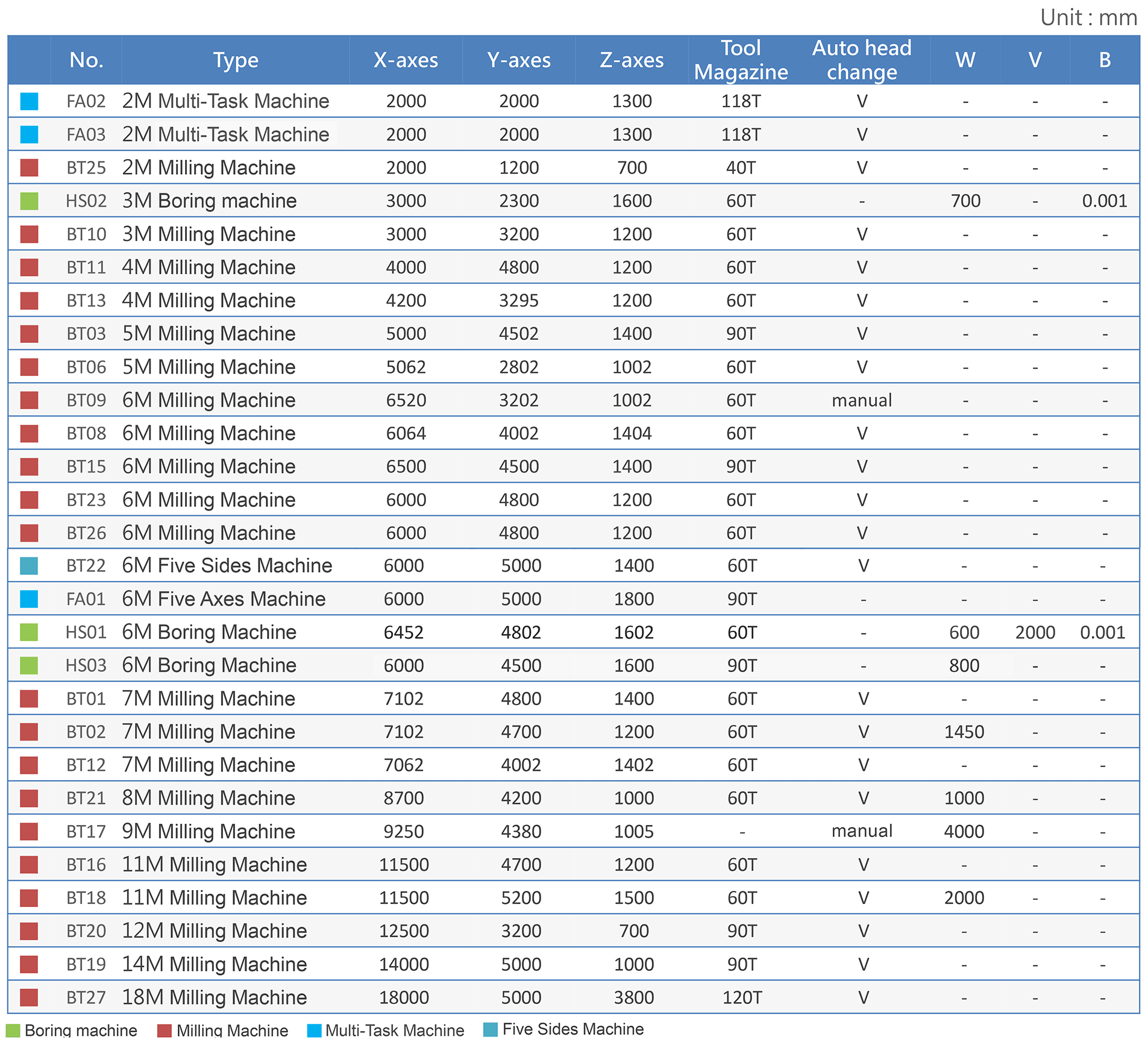Click the 9M Milling Machine type cell
This screenshot has height=1060, width=1148.
(209, 831)
